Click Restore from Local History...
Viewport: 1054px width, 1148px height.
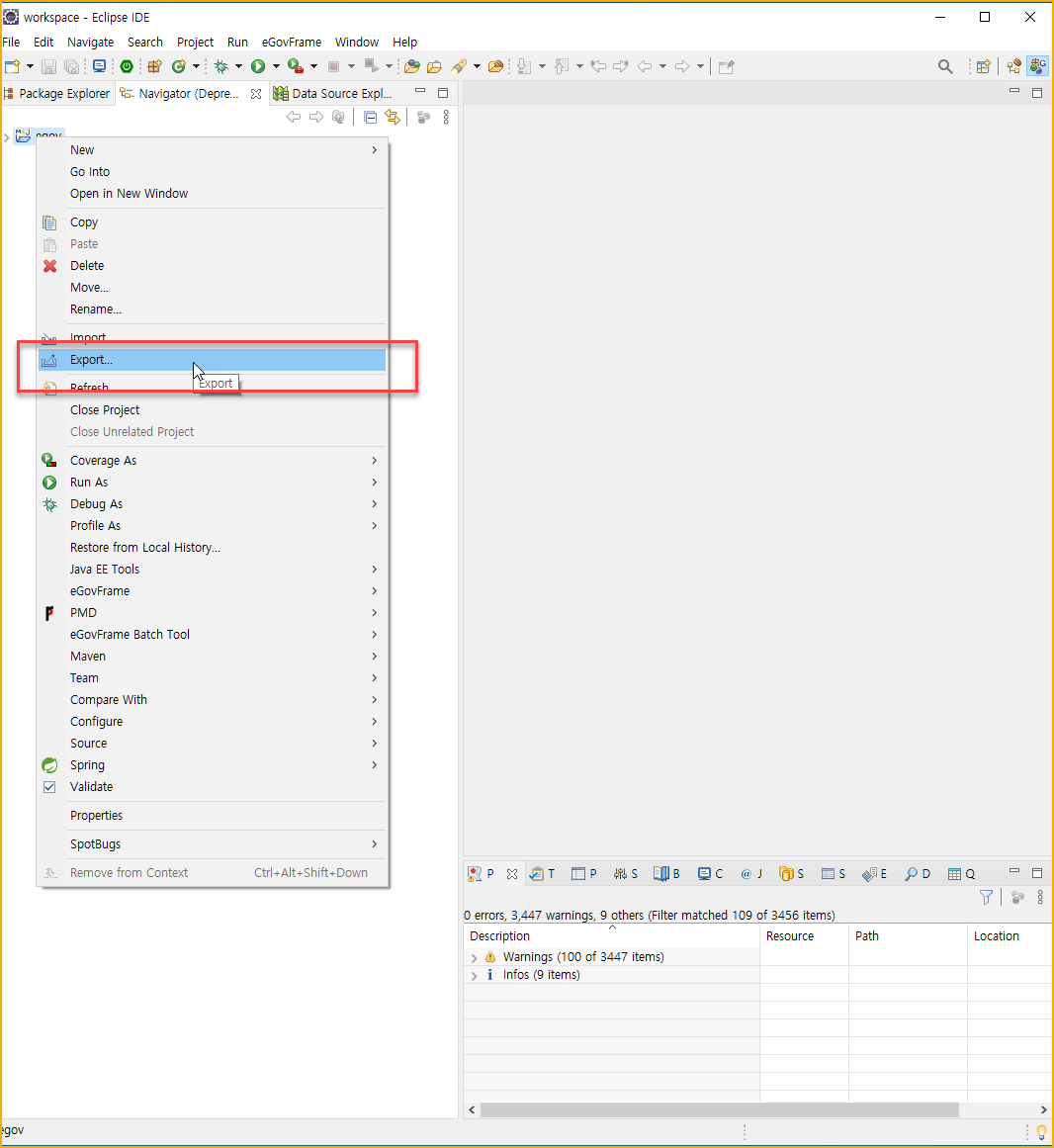[214, 548]
